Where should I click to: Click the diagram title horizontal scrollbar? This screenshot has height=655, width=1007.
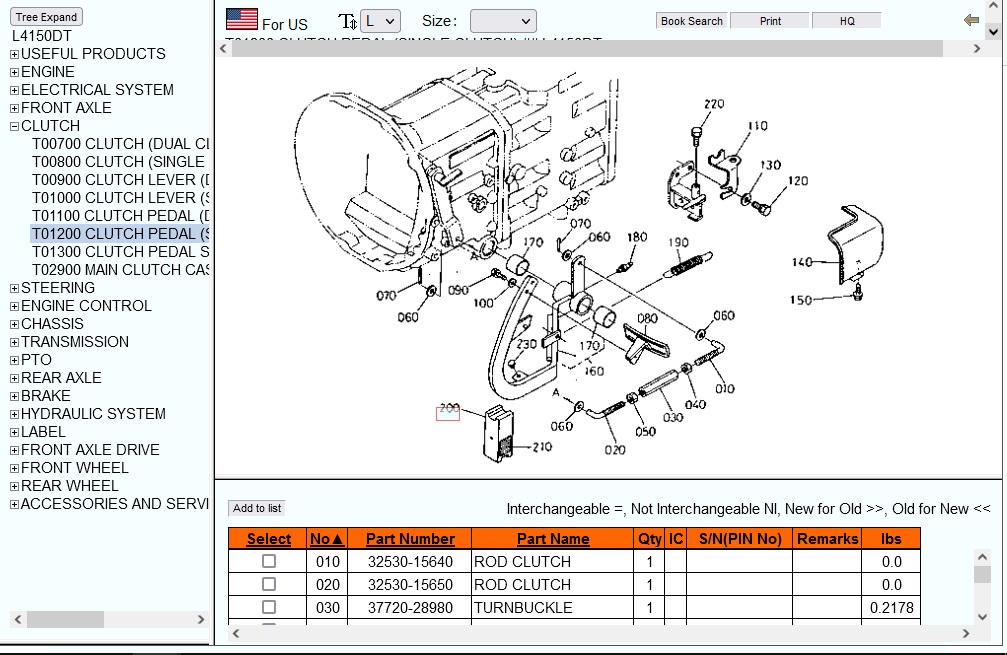[587, 49]
